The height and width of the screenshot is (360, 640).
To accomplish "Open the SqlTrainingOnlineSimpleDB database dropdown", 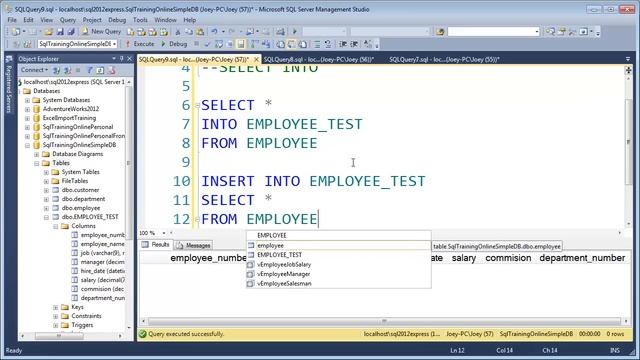I will pyautogui.click(x=115, y=44).
